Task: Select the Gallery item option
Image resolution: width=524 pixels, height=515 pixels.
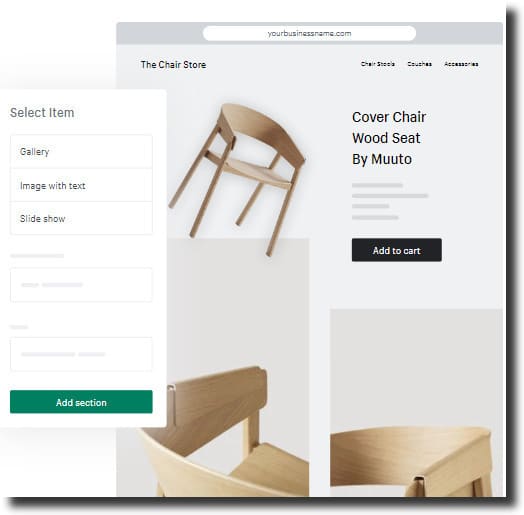Action: (81, 152)
